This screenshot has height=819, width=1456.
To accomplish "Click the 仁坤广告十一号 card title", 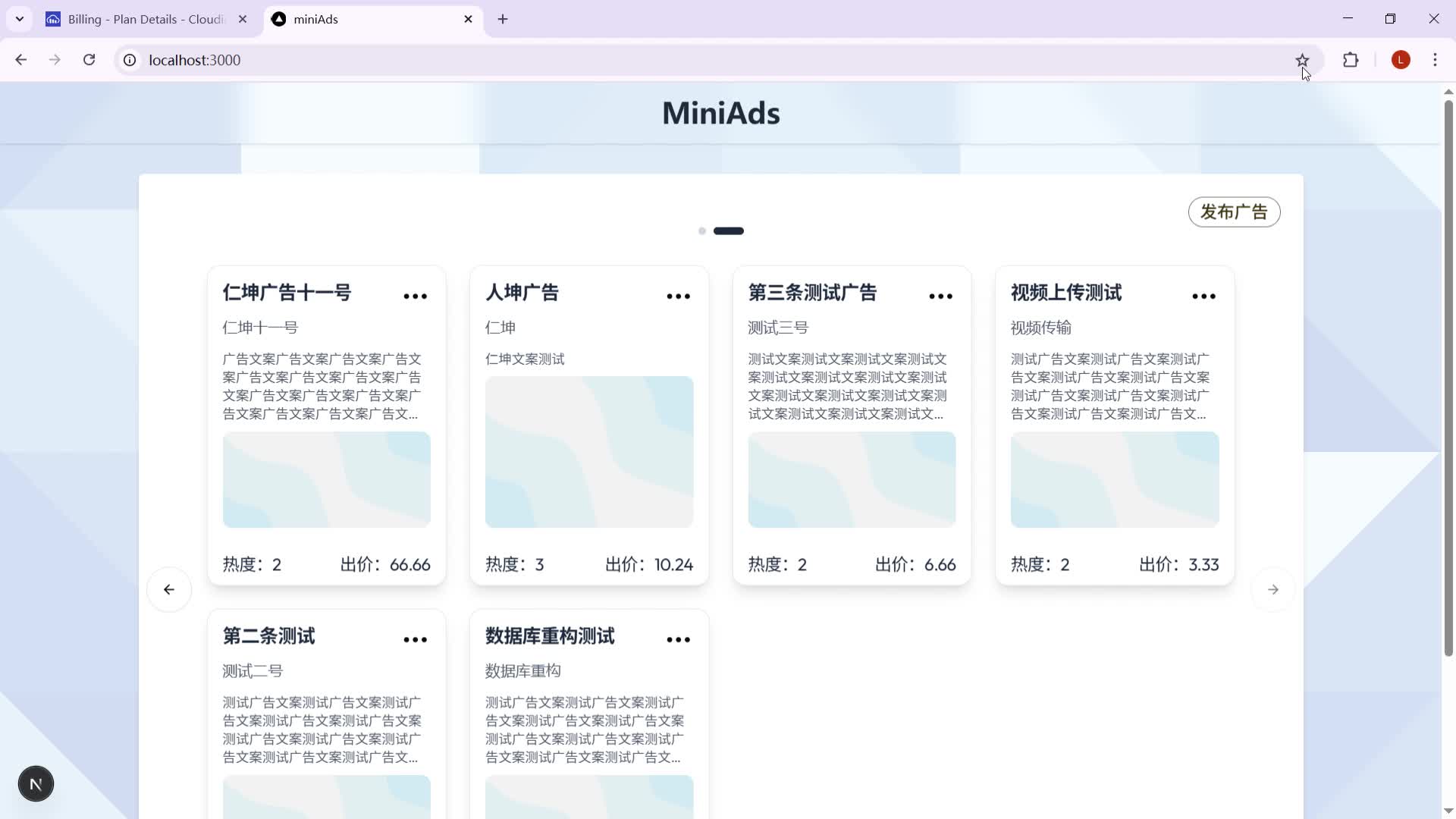I will (287, 293).
